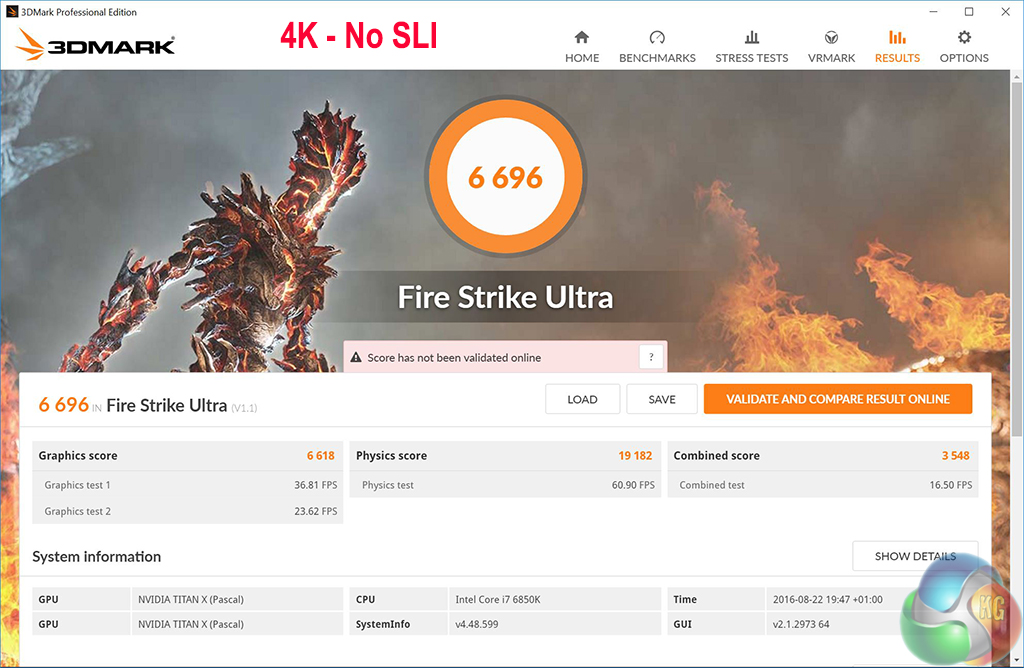Click the GUI version v2.1.2973 64
Viewport: 1024px width, 668px height.
point(801,624)
